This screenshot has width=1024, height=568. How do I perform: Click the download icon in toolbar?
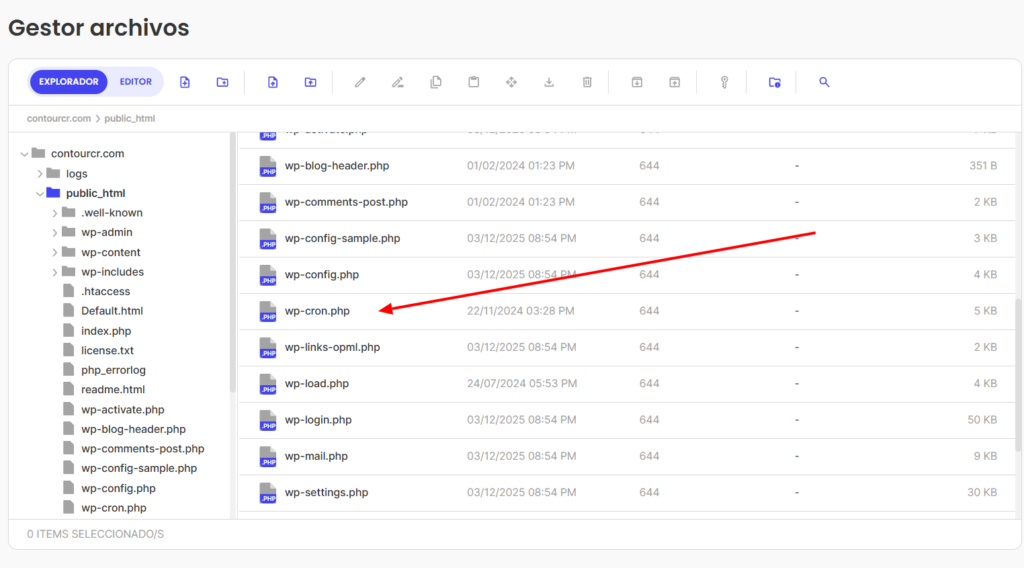549,82
